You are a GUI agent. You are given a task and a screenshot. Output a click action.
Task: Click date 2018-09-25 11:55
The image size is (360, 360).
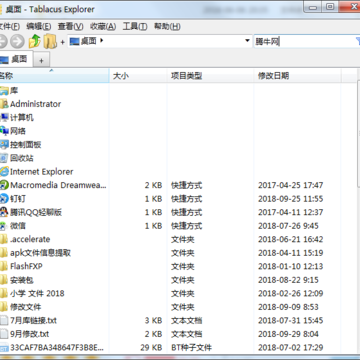pyautogui.click(x=290, y=199)
